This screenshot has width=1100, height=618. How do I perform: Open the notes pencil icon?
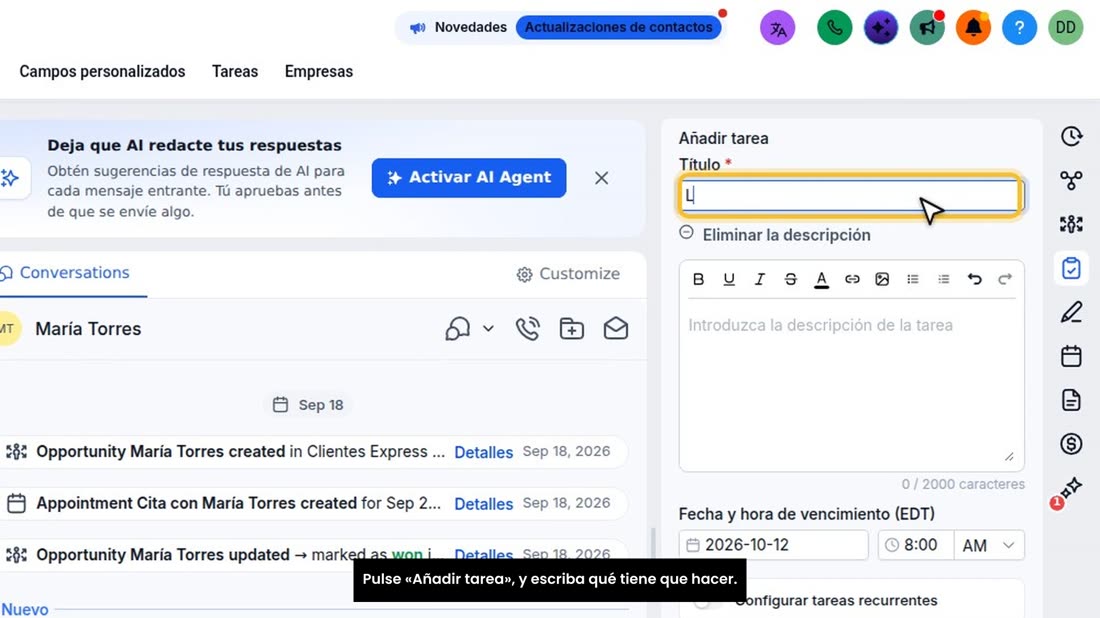click(x=1071, y=312)
